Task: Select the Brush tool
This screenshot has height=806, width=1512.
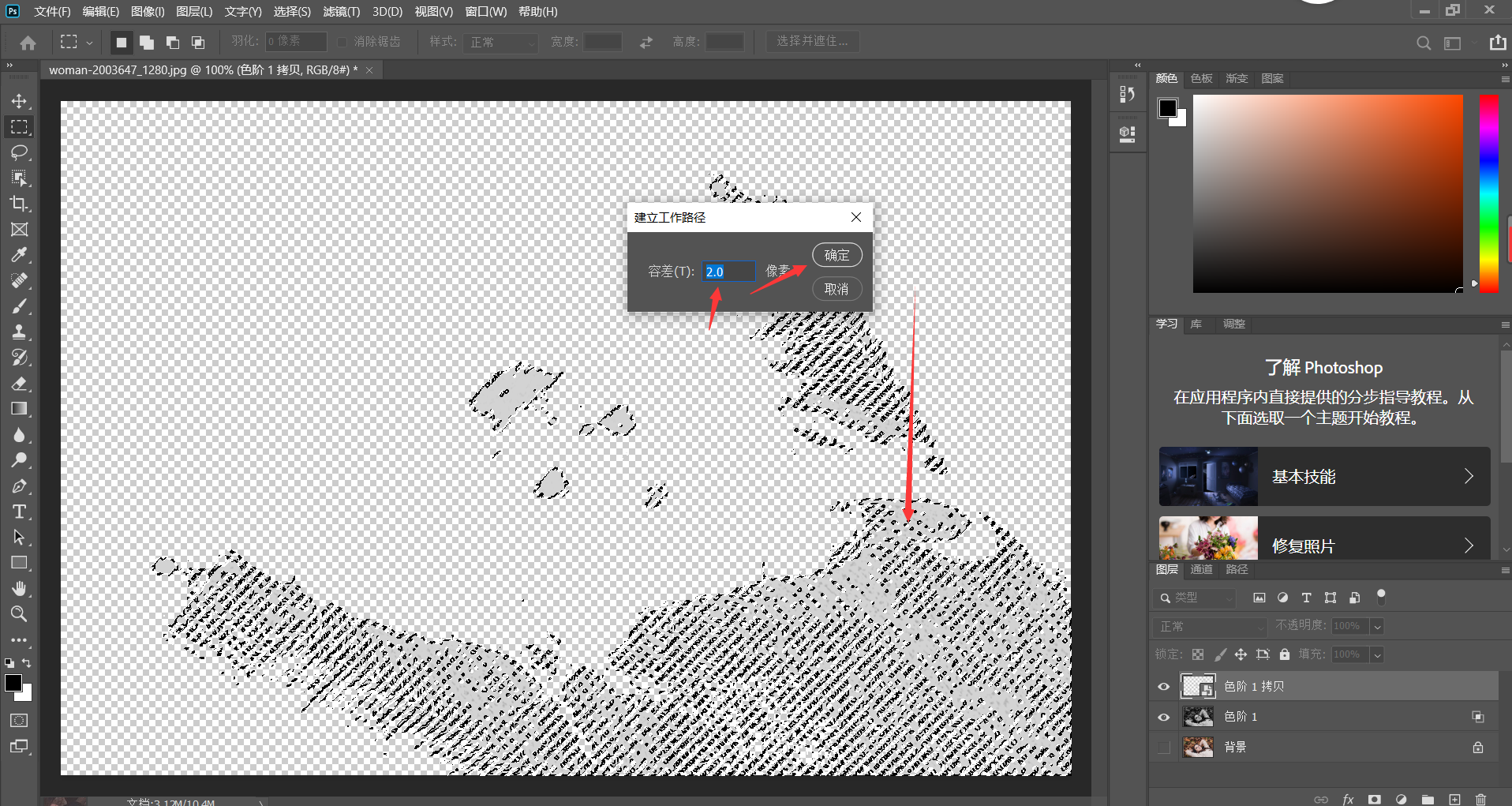Action: pyautogui.click(x=20, y=306)
